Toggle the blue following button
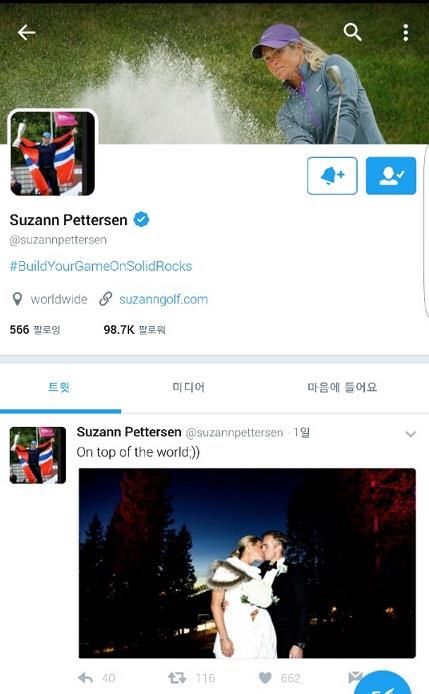 pyautogui.click(x=391, y=176)
